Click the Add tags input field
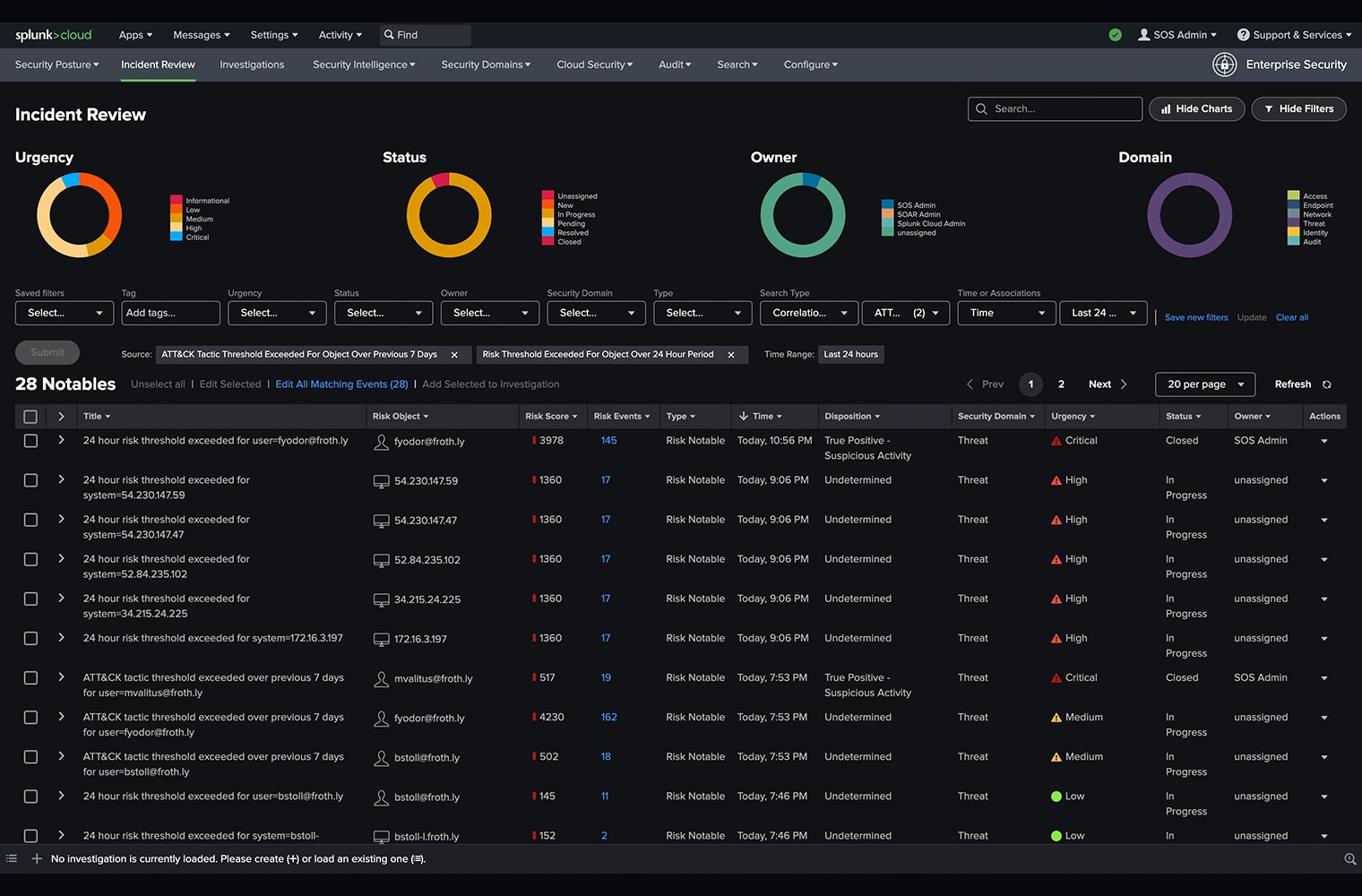 click(170, 313)
